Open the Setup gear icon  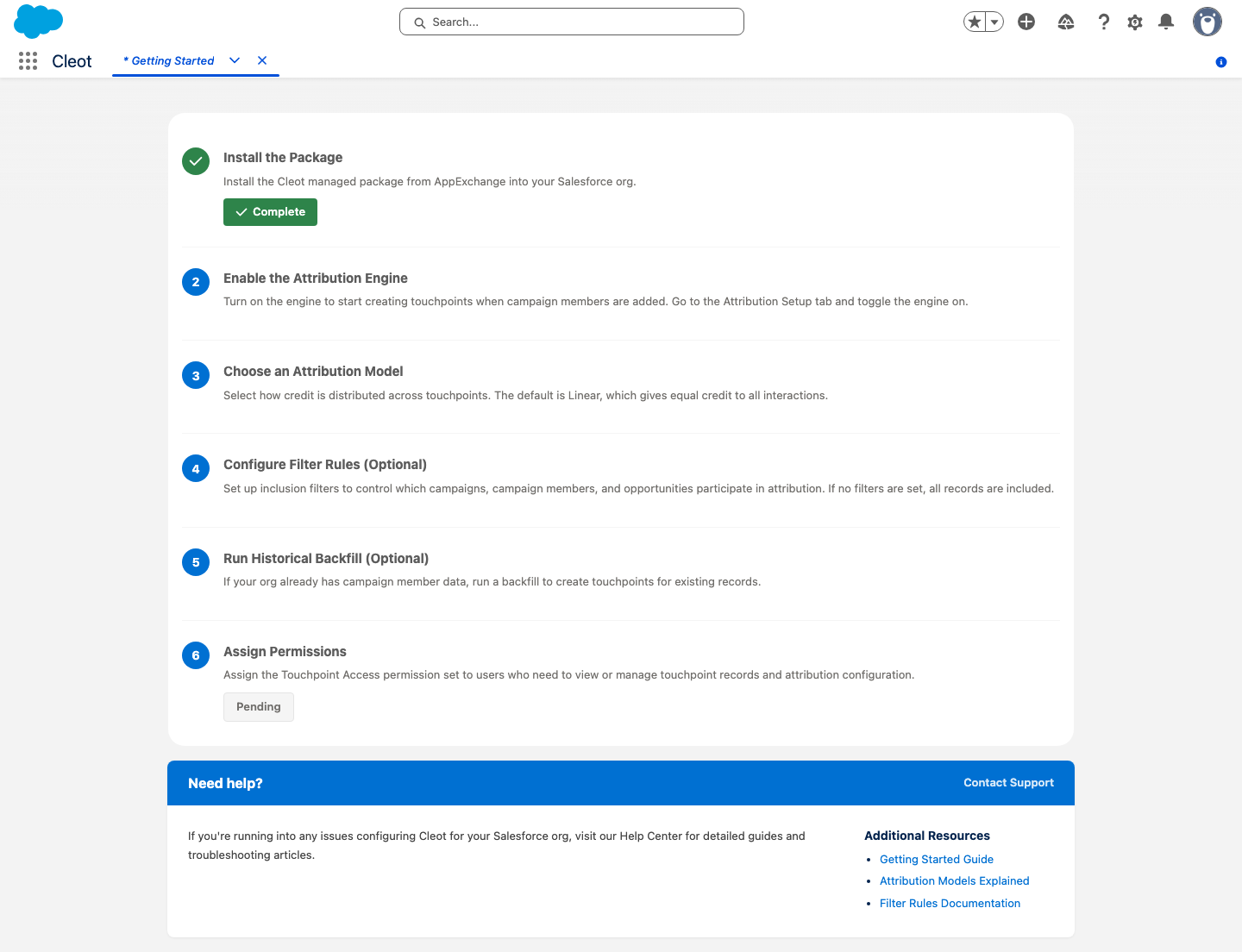pos(1135,22)
